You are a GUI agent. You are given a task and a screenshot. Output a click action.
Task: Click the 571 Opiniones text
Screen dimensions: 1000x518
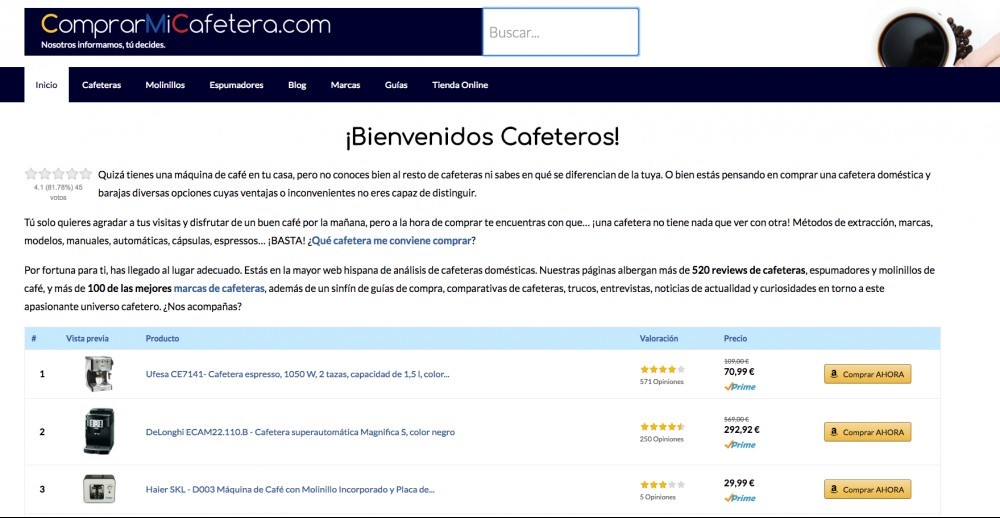[x=661, y=381]
